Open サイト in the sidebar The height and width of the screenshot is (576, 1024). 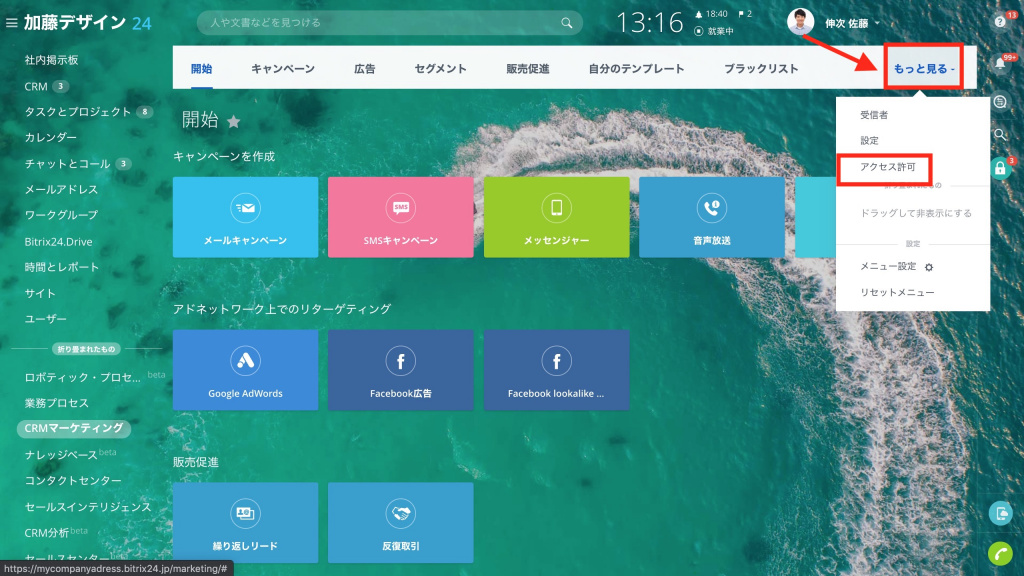coord(40,293)
